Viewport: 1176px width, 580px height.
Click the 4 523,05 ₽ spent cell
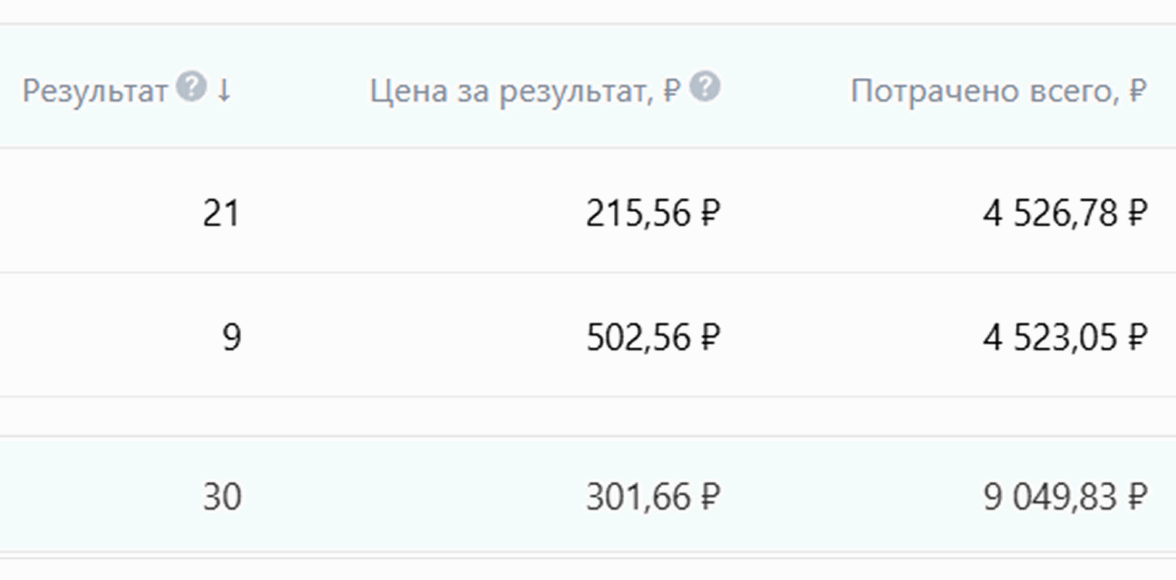[1064, 337]
